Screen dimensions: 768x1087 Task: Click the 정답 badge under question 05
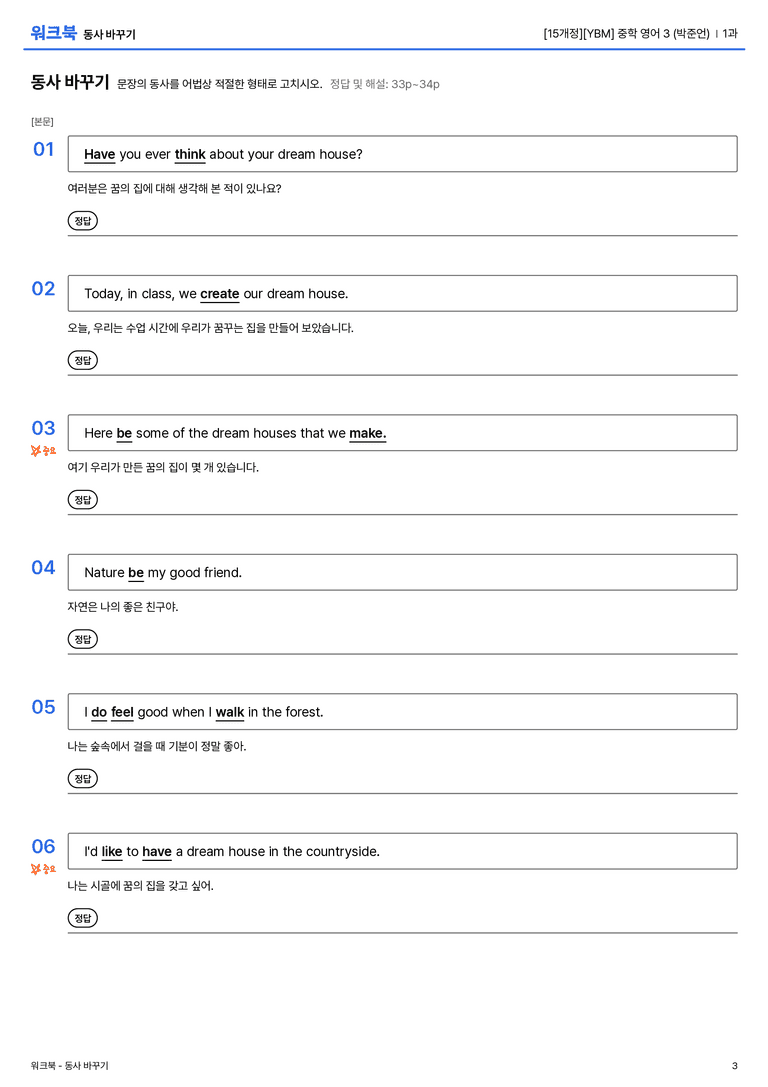tap(82, 779)
